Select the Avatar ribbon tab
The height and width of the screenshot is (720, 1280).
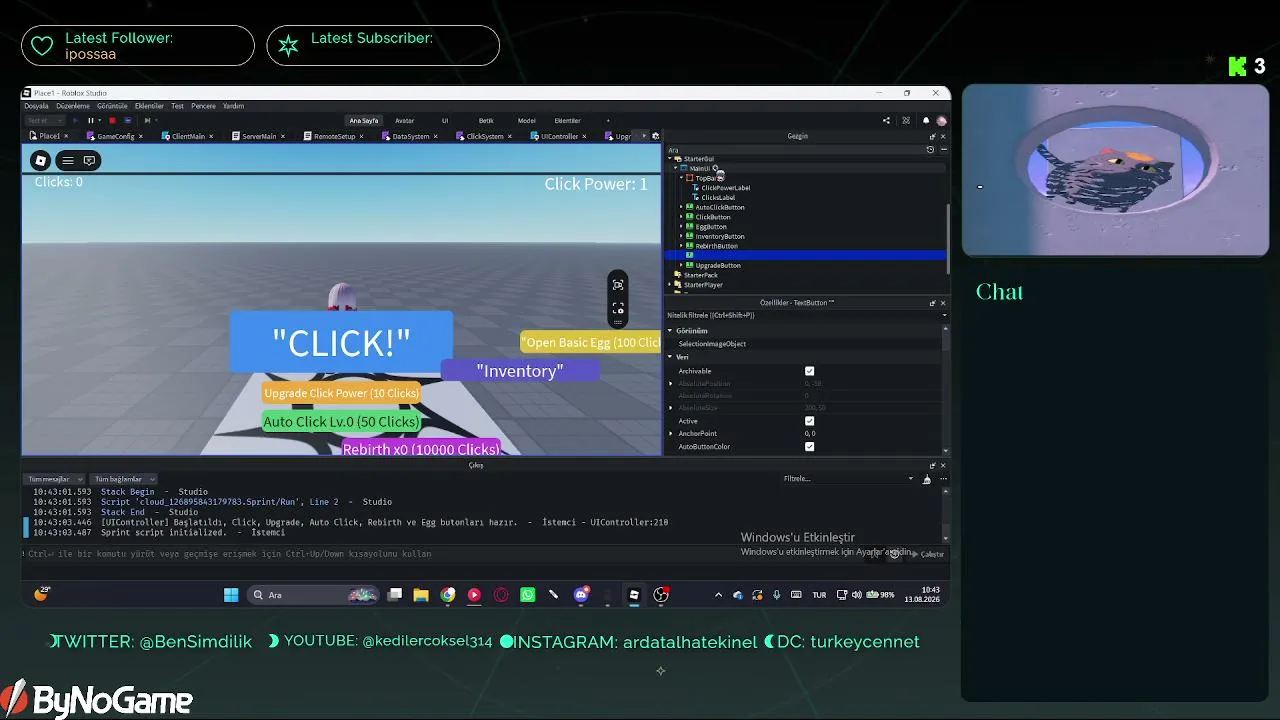[x=404, y=121]
